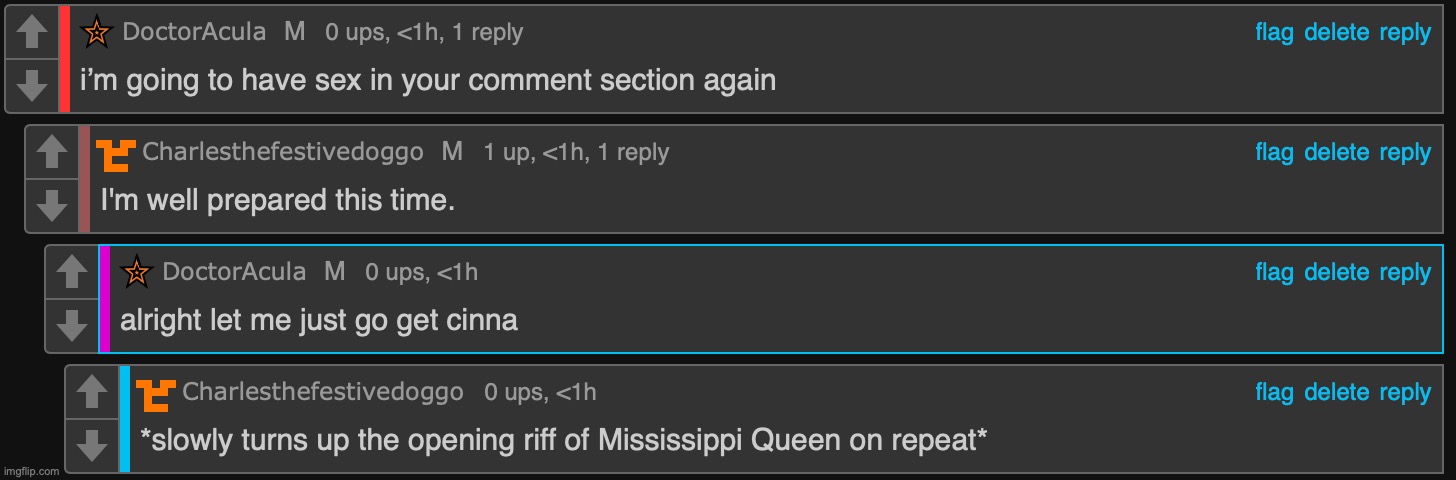The image size is (1456, 480).
Task: Delete the "I'm well prepared this time" comment
Action: pyautogui.click(x=1336, y=152)
